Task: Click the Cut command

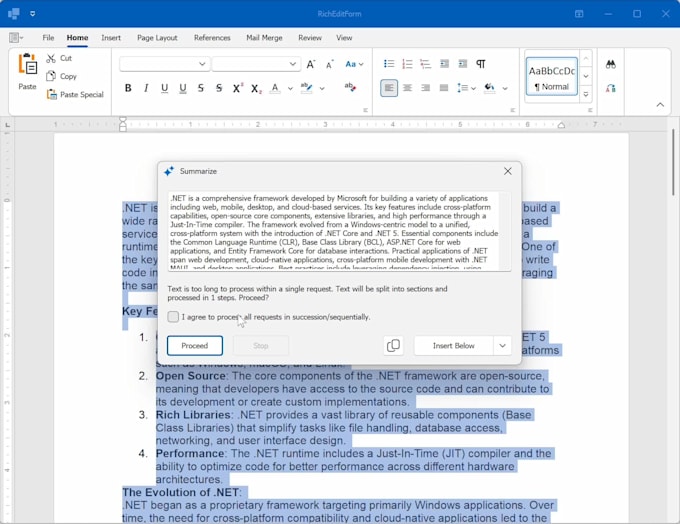Action: click(x=59, y=58)
